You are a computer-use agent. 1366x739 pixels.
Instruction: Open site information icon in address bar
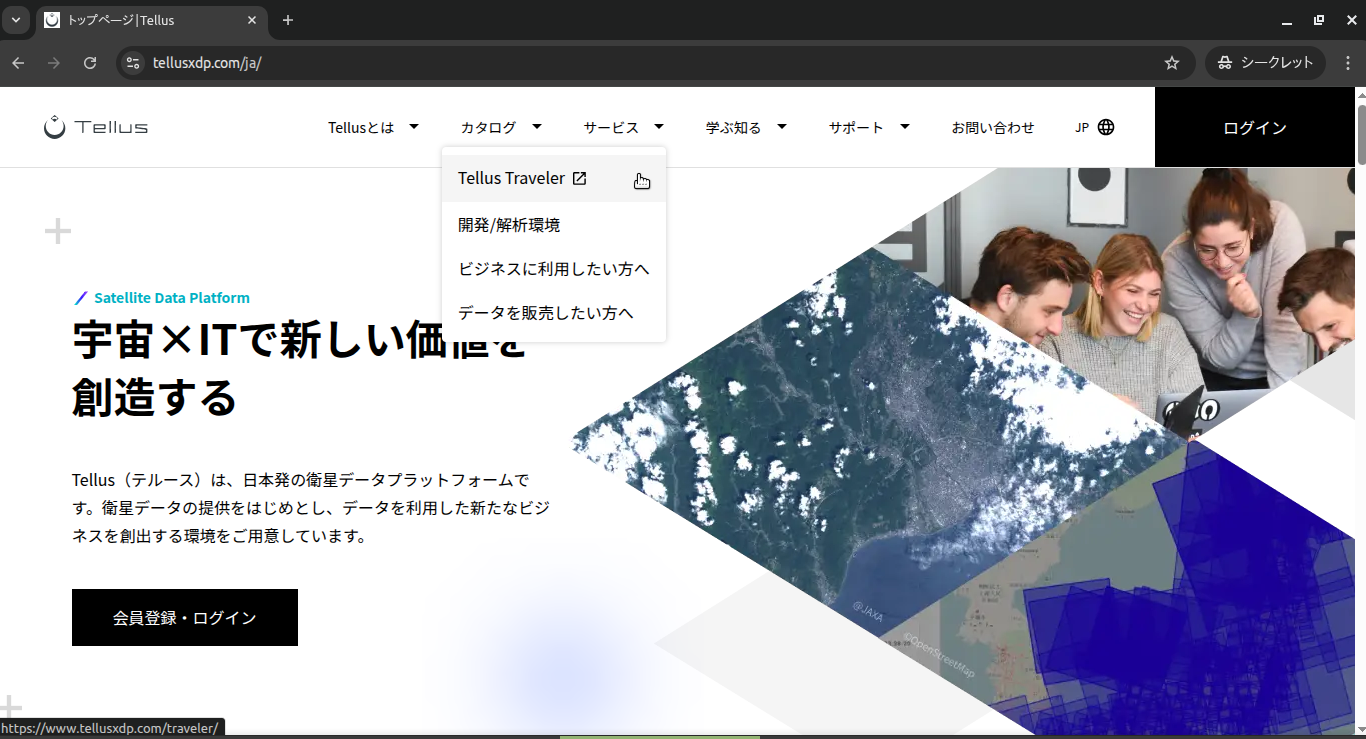(132, 63)
